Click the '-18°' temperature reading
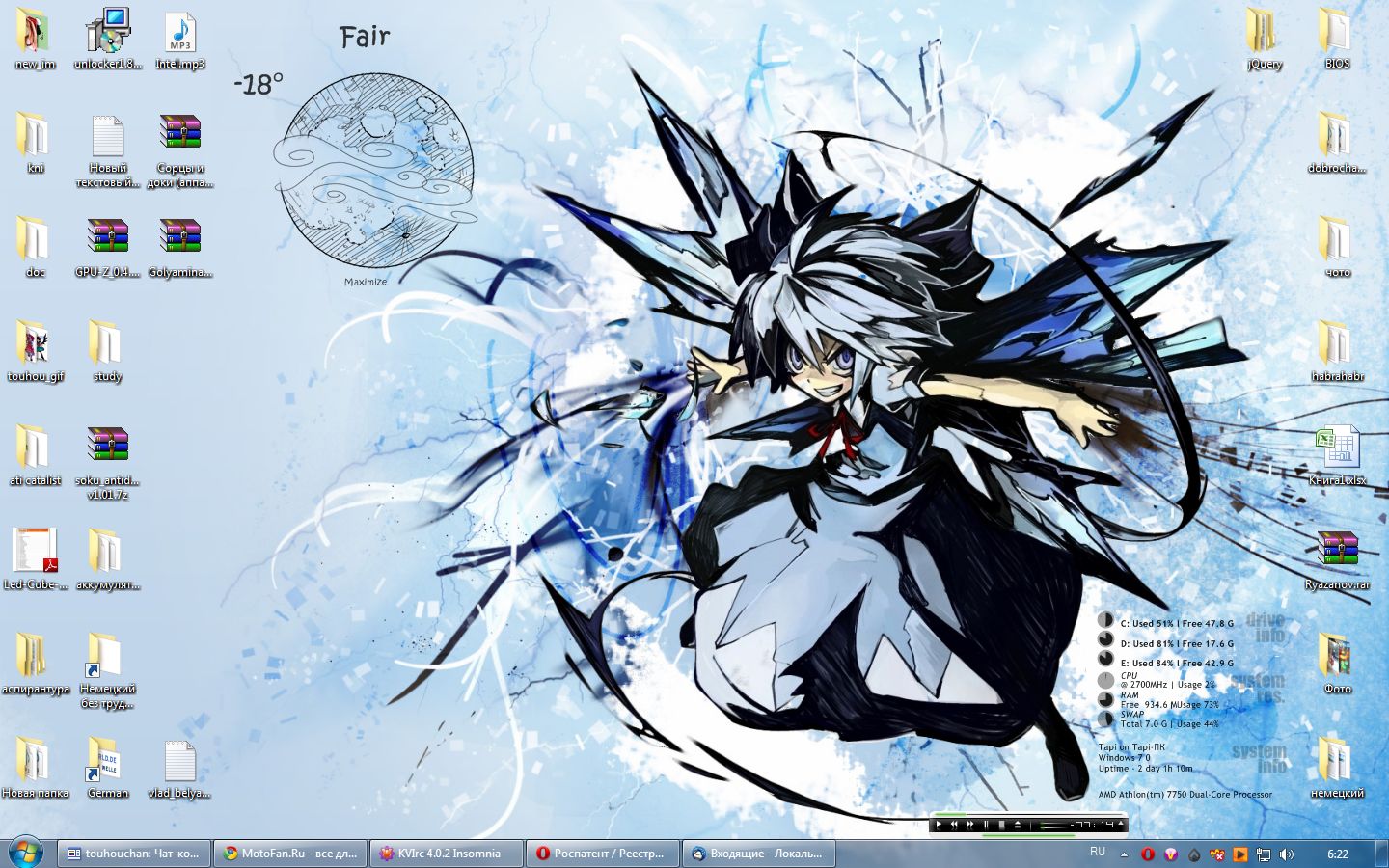Screen dimensions: 1389x868 [x=259, y=85]
